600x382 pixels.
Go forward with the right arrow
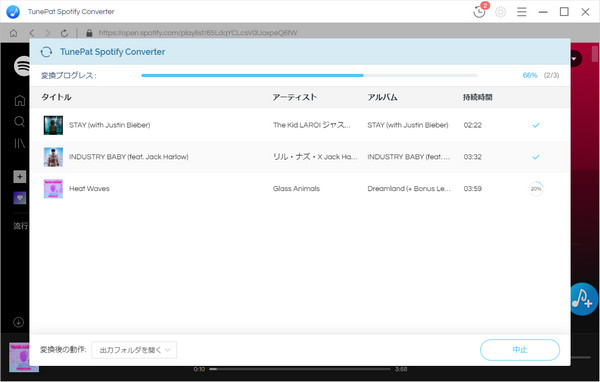tap(48, 33)
